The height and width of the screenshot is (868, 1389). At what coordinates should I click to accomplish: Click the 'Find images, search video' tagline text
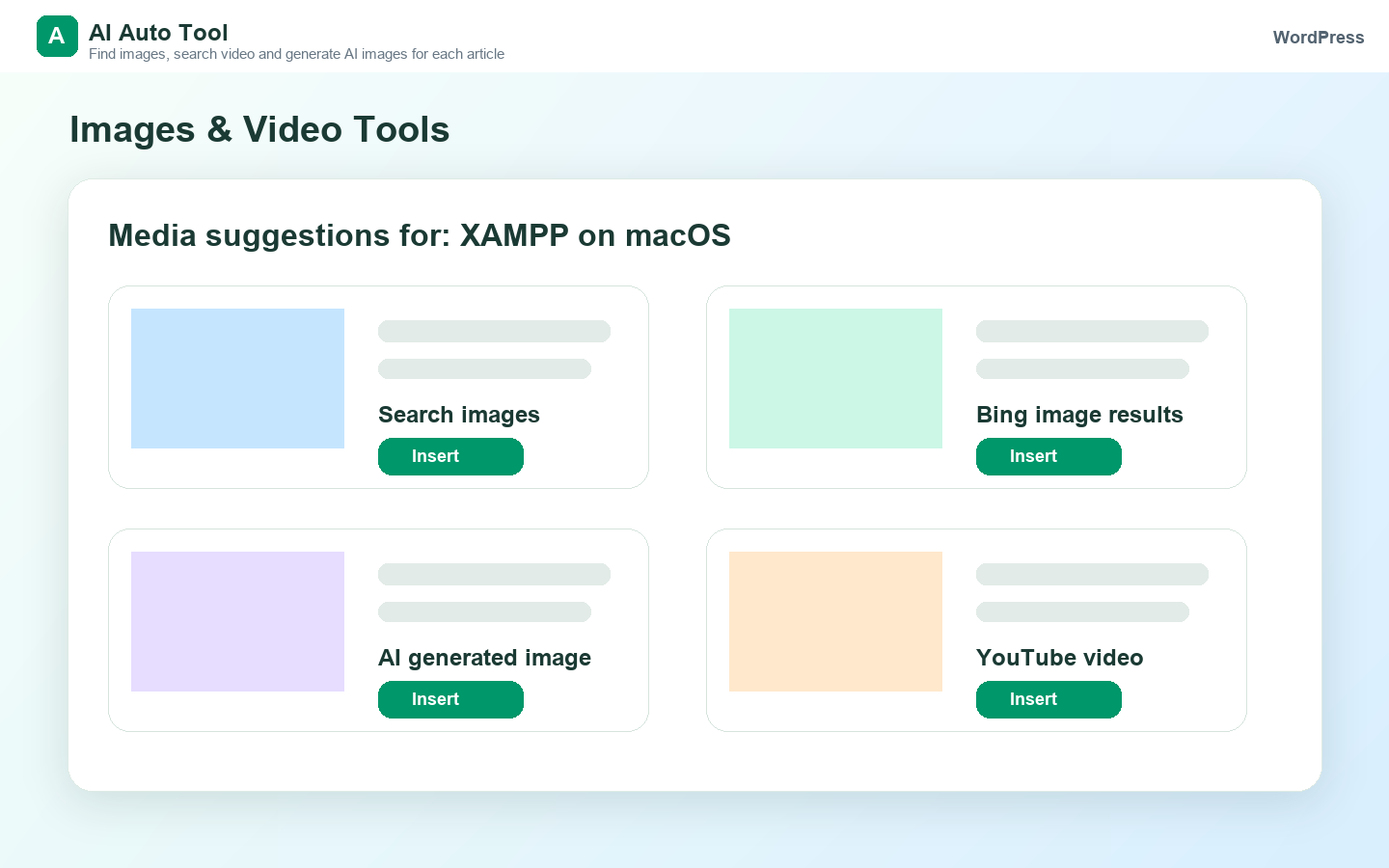pyautogui.click(x=296, y=54)
